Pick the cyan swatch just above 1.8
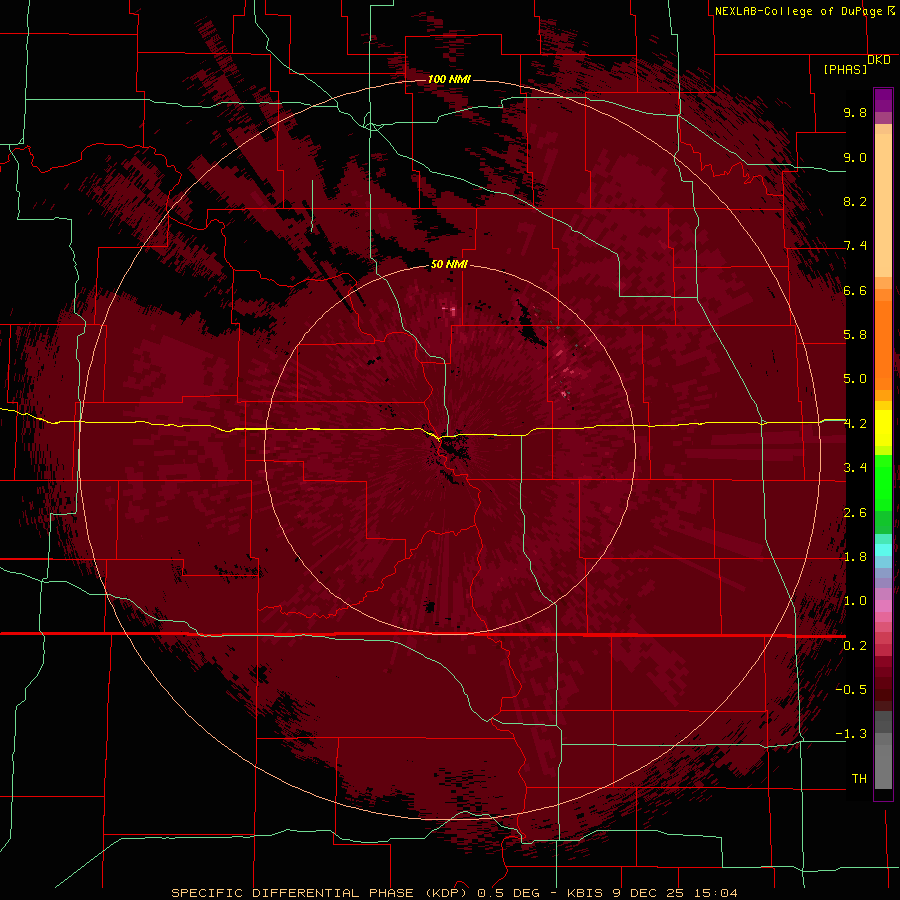Image resolution: width=900 pixels, height=900 pixels. [x=883, y=550]
